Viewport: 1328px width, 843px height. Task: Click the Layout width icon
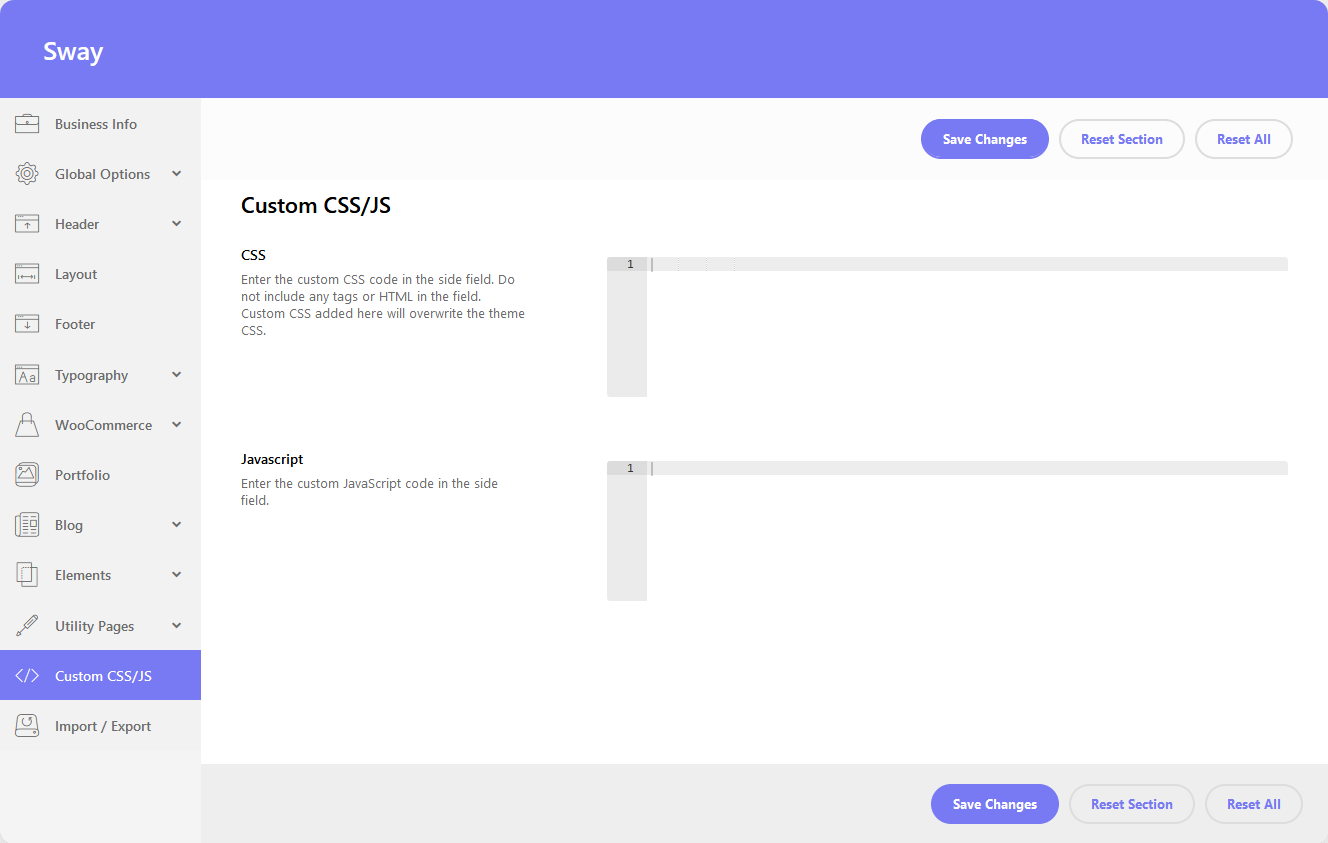[27, 274]
